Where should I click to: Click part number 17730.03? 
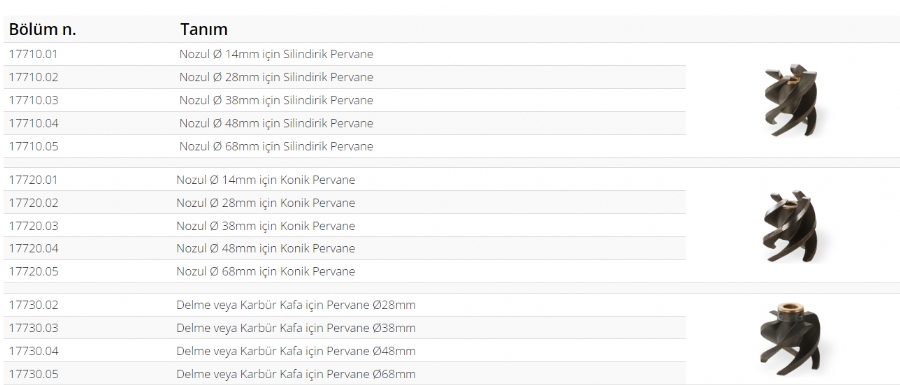click(x=33, y=328)
